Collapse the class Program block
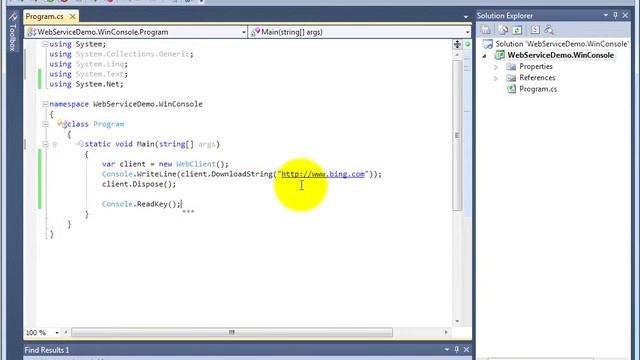640x360 pixels. point(45,124)
